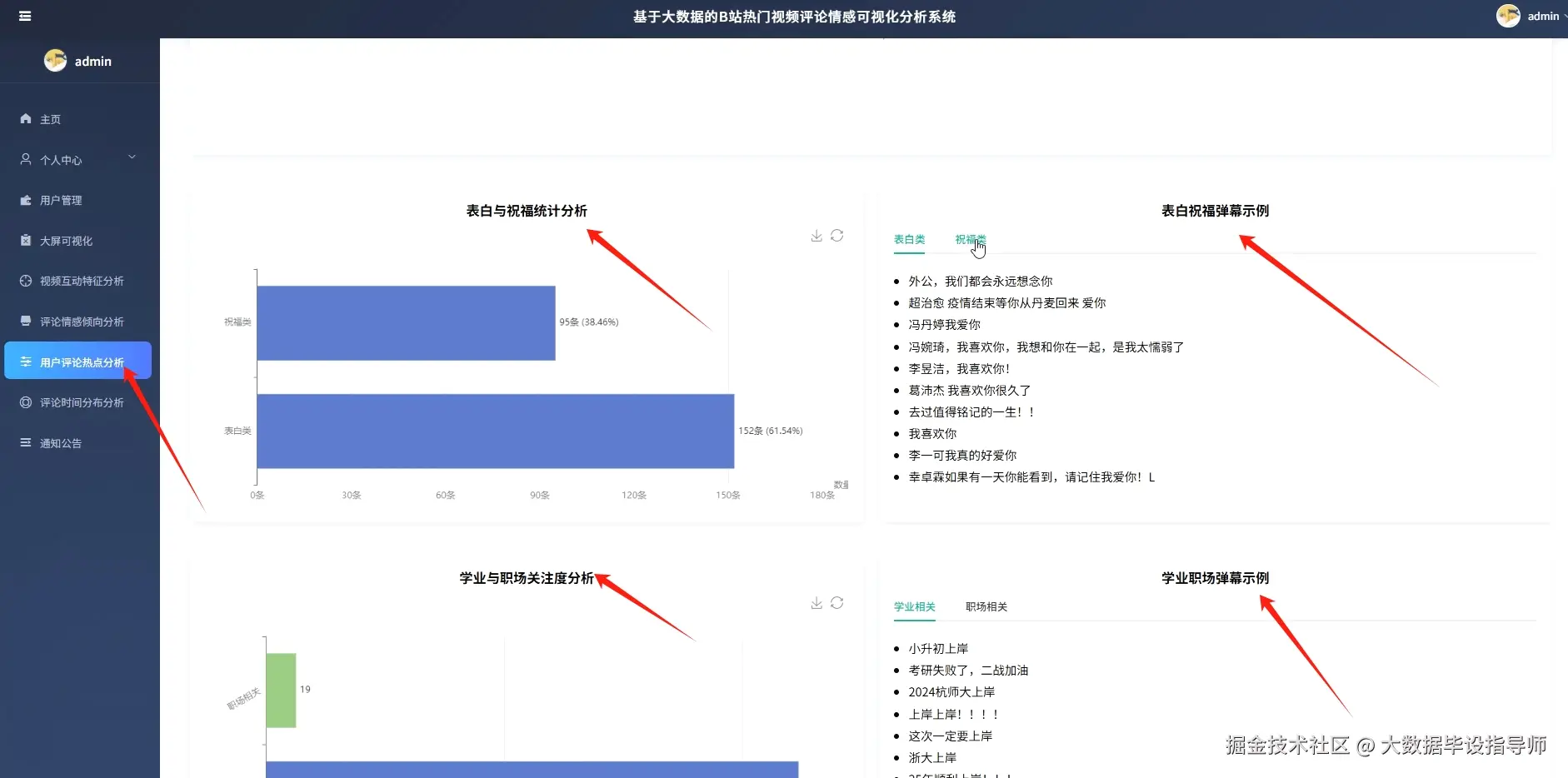This screenshot has height=778, width=1568.
Task: Click the 通知公告 announcement icon
Action: point(26,442)
